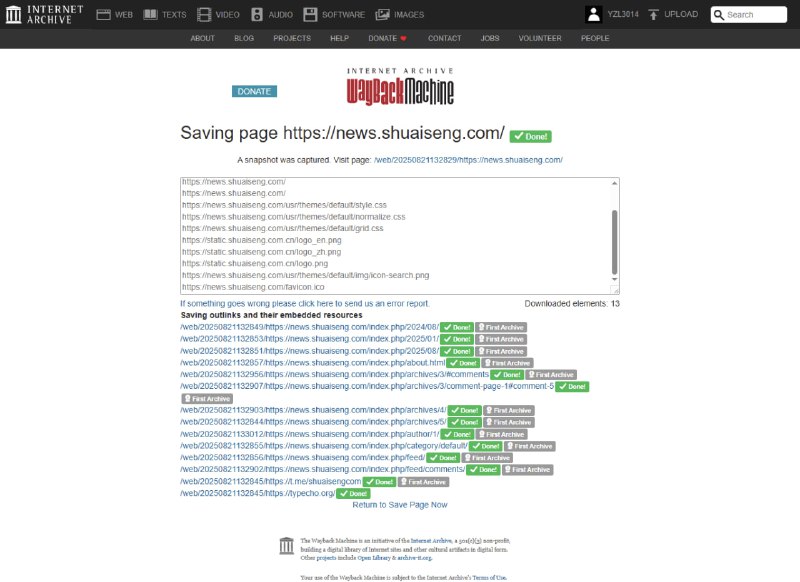Click the Internet Archive logo icon
800x582 pixels.
[x=15, y=14]
